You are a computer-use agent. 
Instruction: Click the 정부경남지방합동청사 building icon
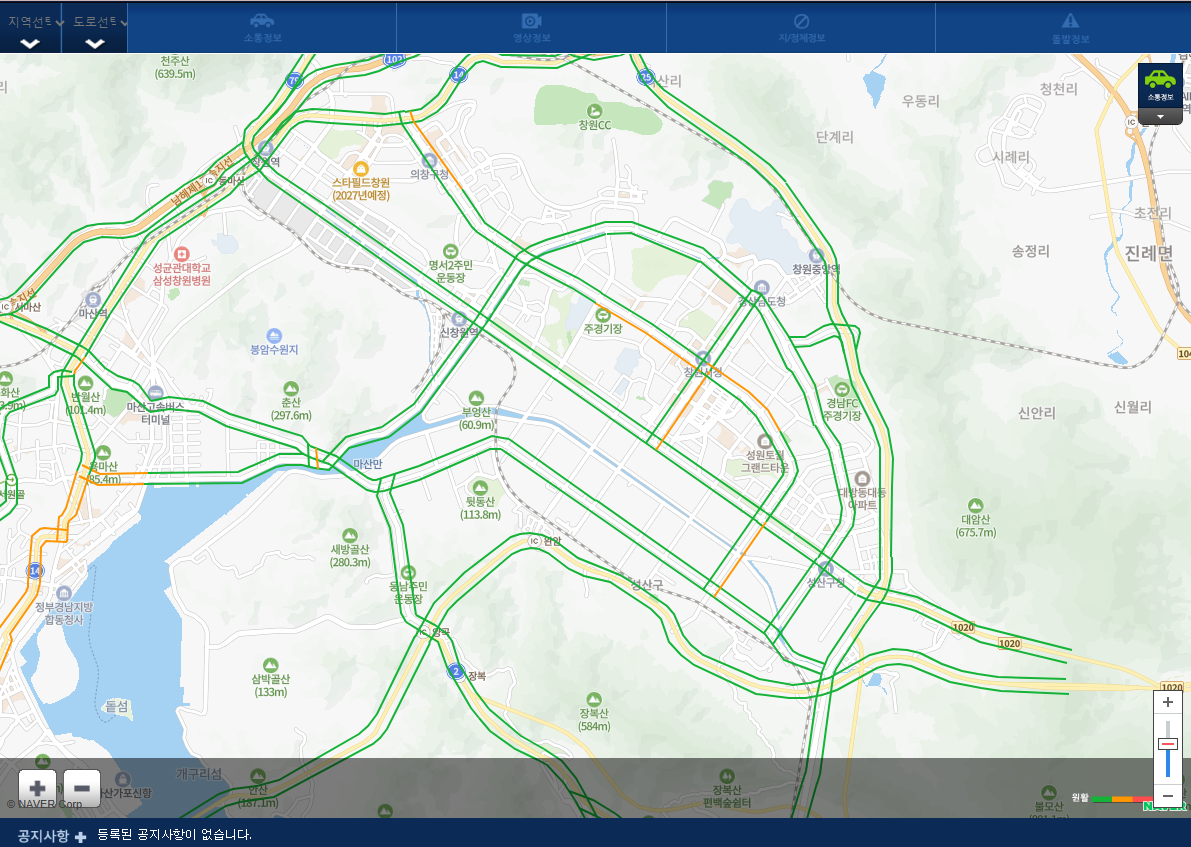tap(64, 593)
